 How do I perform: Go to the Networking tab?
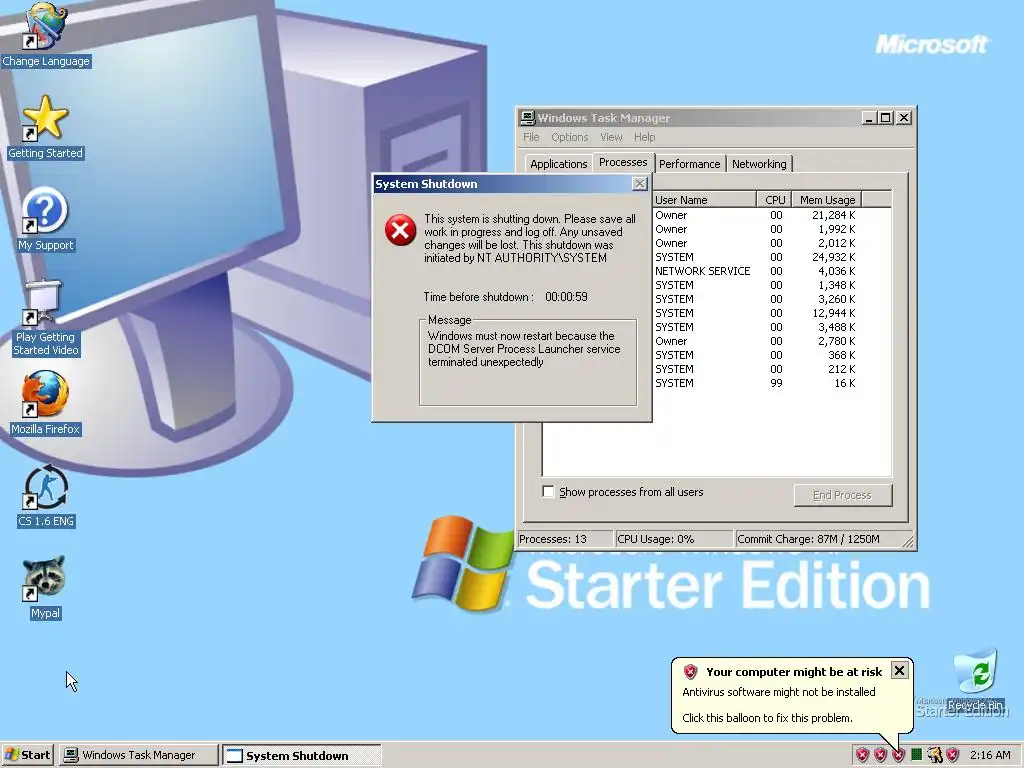[x=759, y=164]
